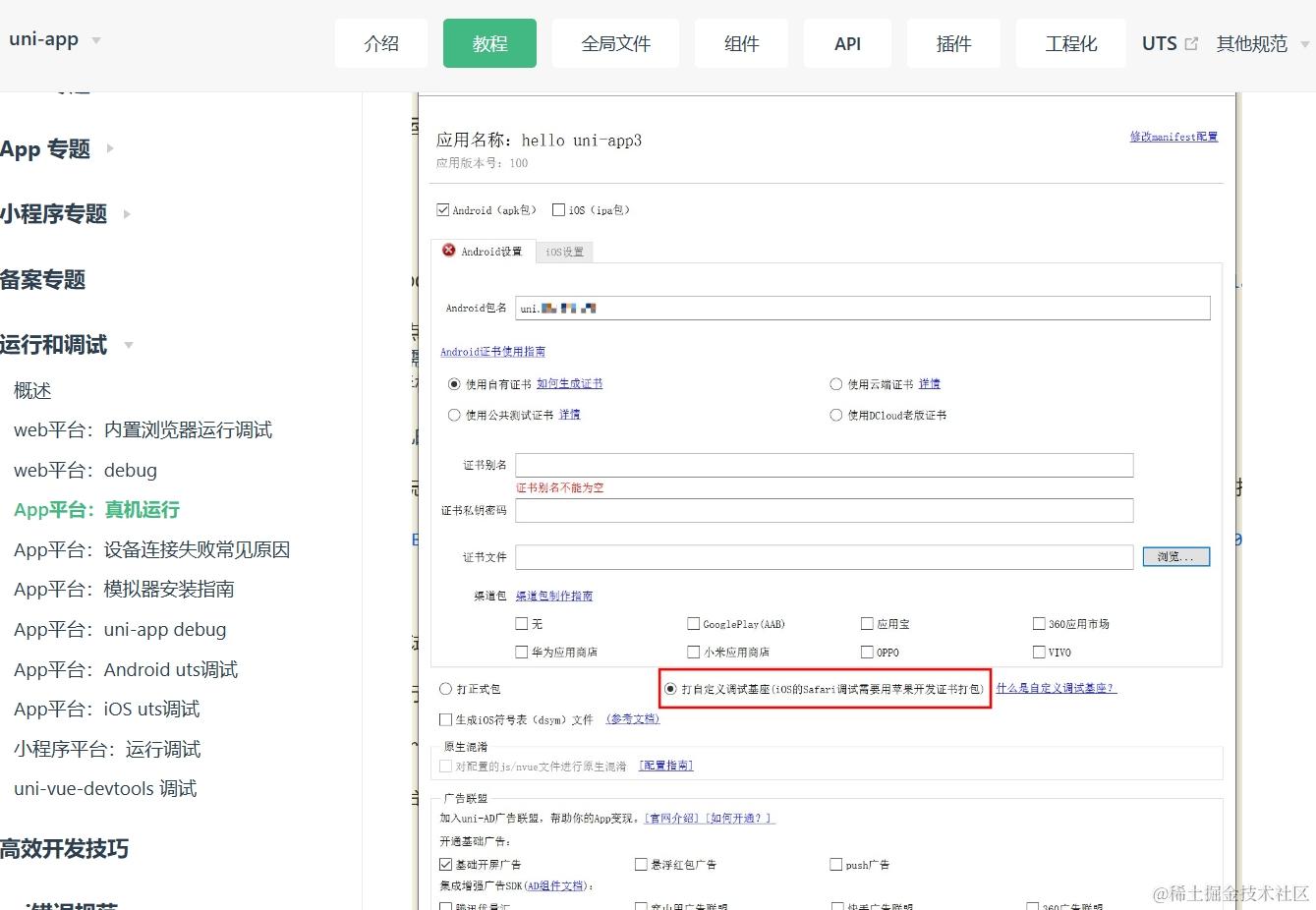1316x910 pixels.
Task: Expand the 其他规范 dropdown arrow
Action: tap(1304, 44)
